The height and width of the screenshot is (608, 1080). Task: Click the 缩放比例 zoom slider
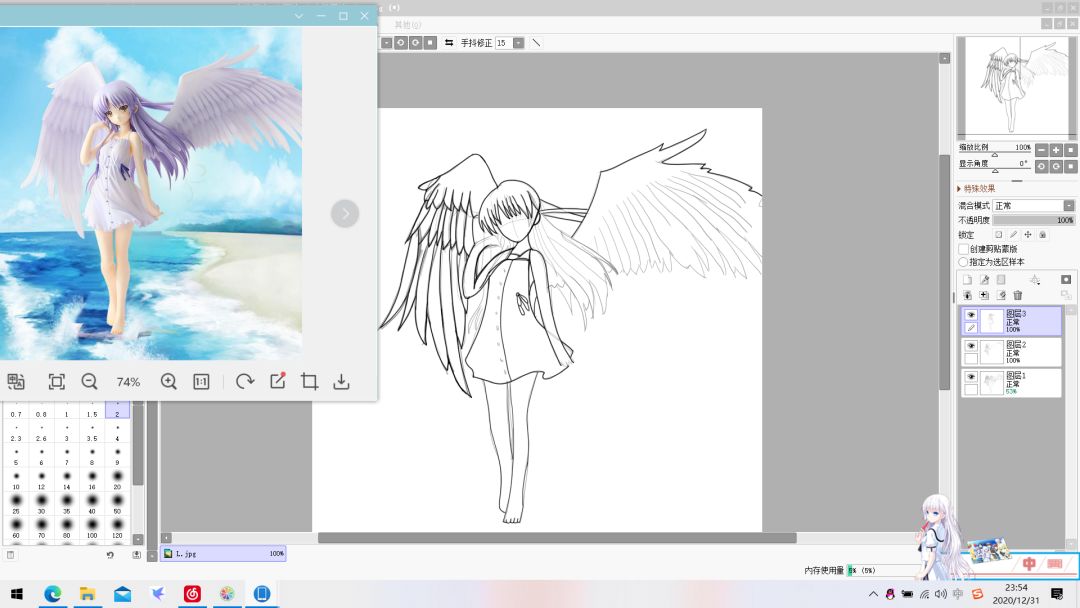(995, 154)
